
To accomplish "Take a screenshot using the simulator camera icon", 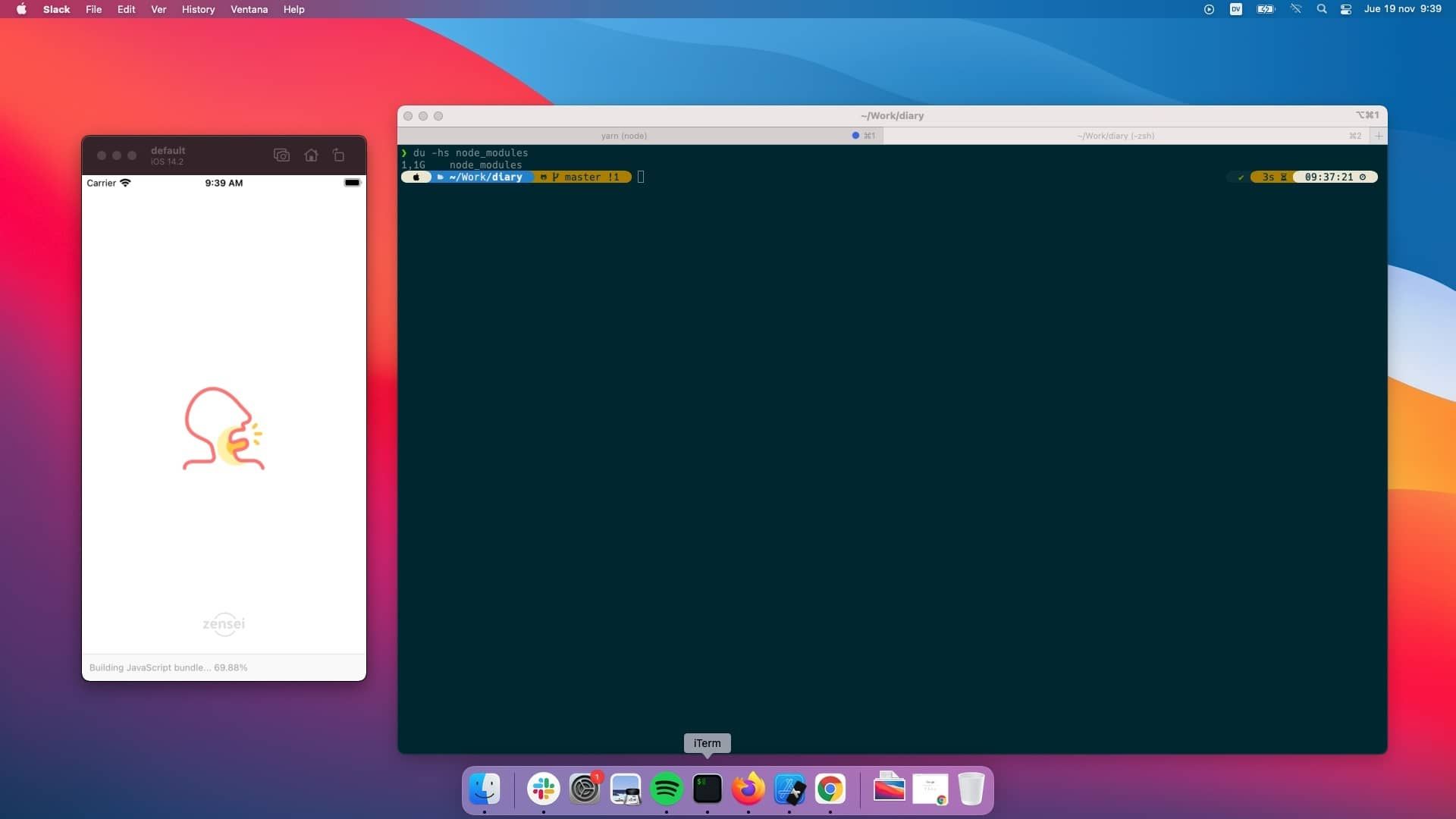I will pyautogui.click(x=282, y=155).
